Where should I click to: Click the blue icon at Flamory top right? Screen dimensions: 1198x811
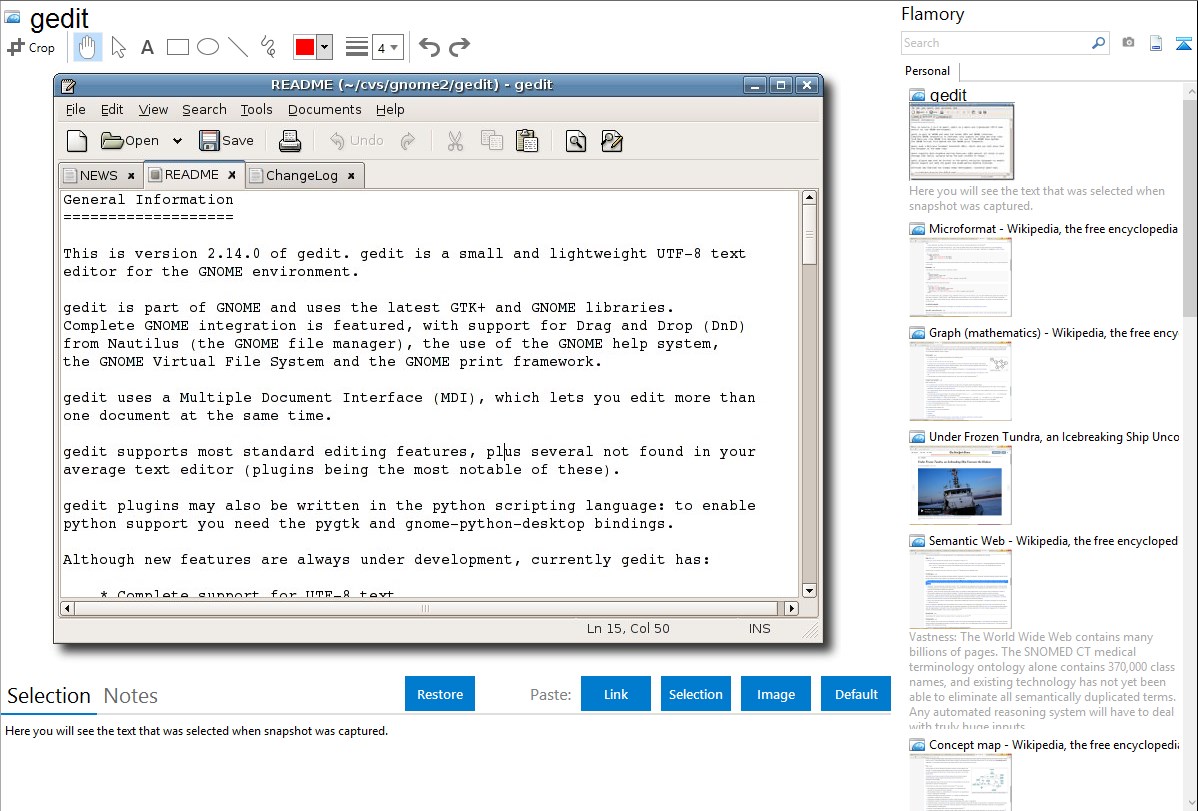click(x=1183, y=43)
